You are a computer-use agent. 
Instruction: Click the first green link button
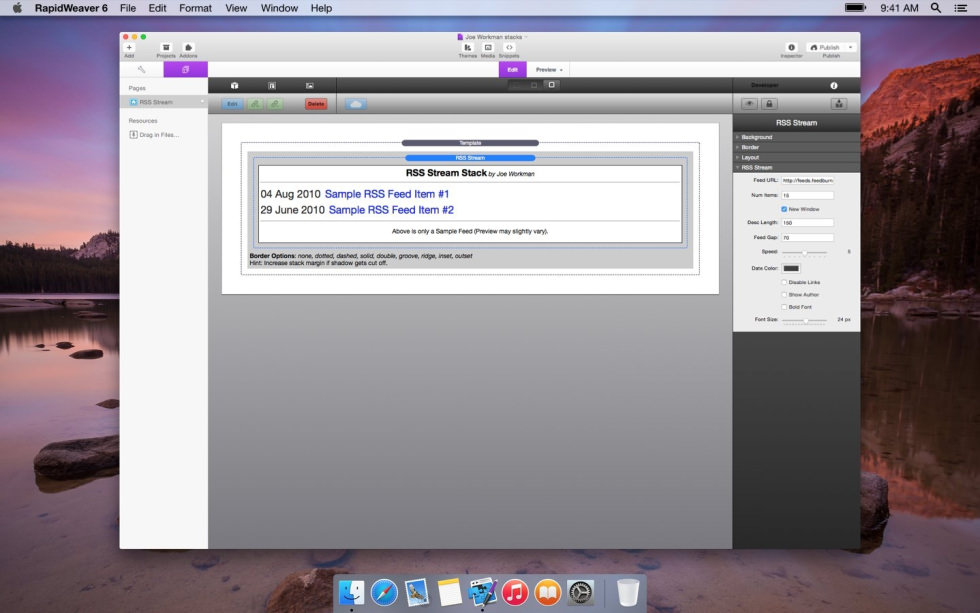coord(255,104)
